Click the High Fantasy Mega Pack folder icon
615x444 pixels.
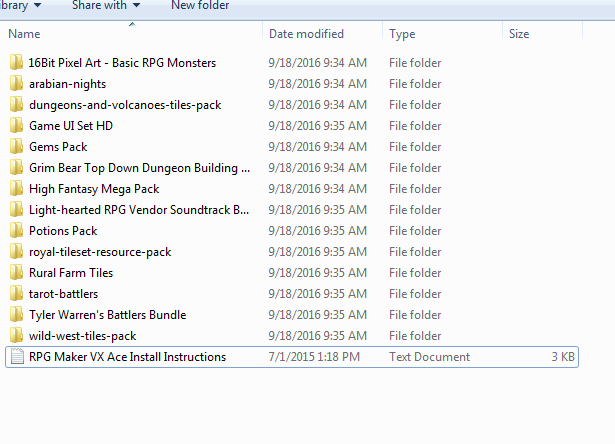pos(16,189)
